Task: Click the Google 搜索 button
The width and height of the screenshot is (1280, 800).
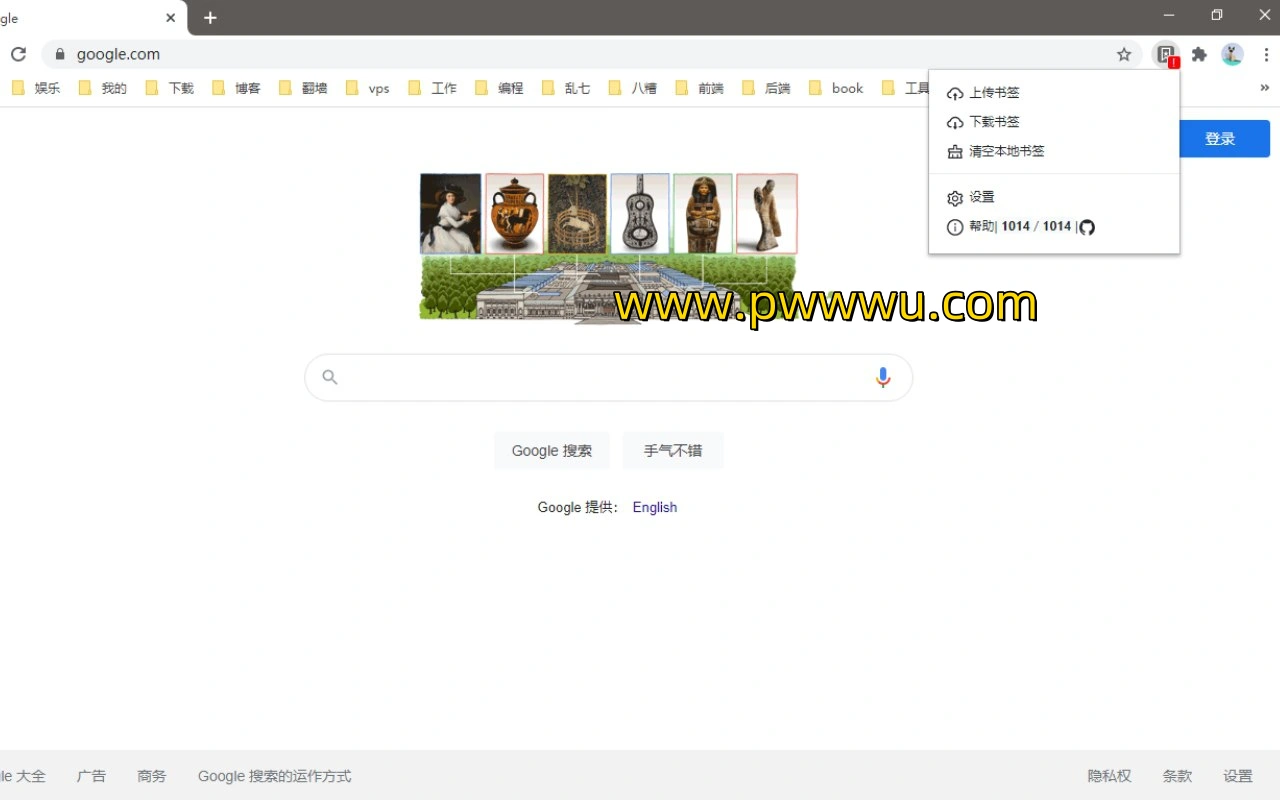Action: [552, 451]
